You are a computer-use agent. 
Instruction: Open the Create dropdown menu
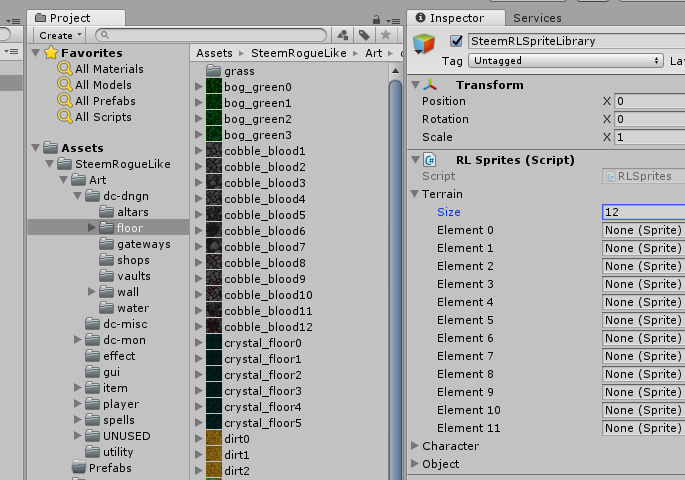point(59,35)
